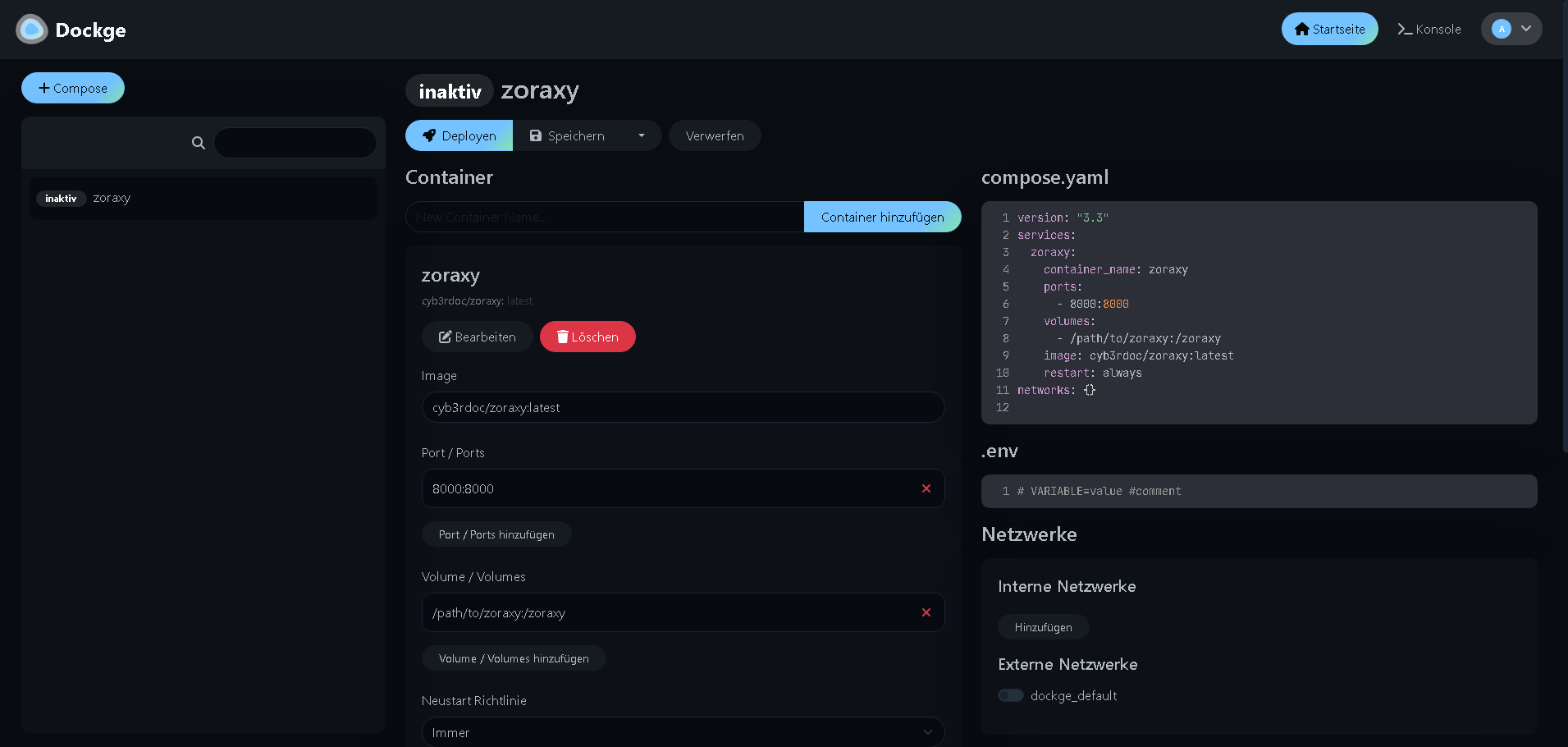Click Container hinzufügen button
The height and width of the screenshot is (747, 1568).
tap(882, 217)
